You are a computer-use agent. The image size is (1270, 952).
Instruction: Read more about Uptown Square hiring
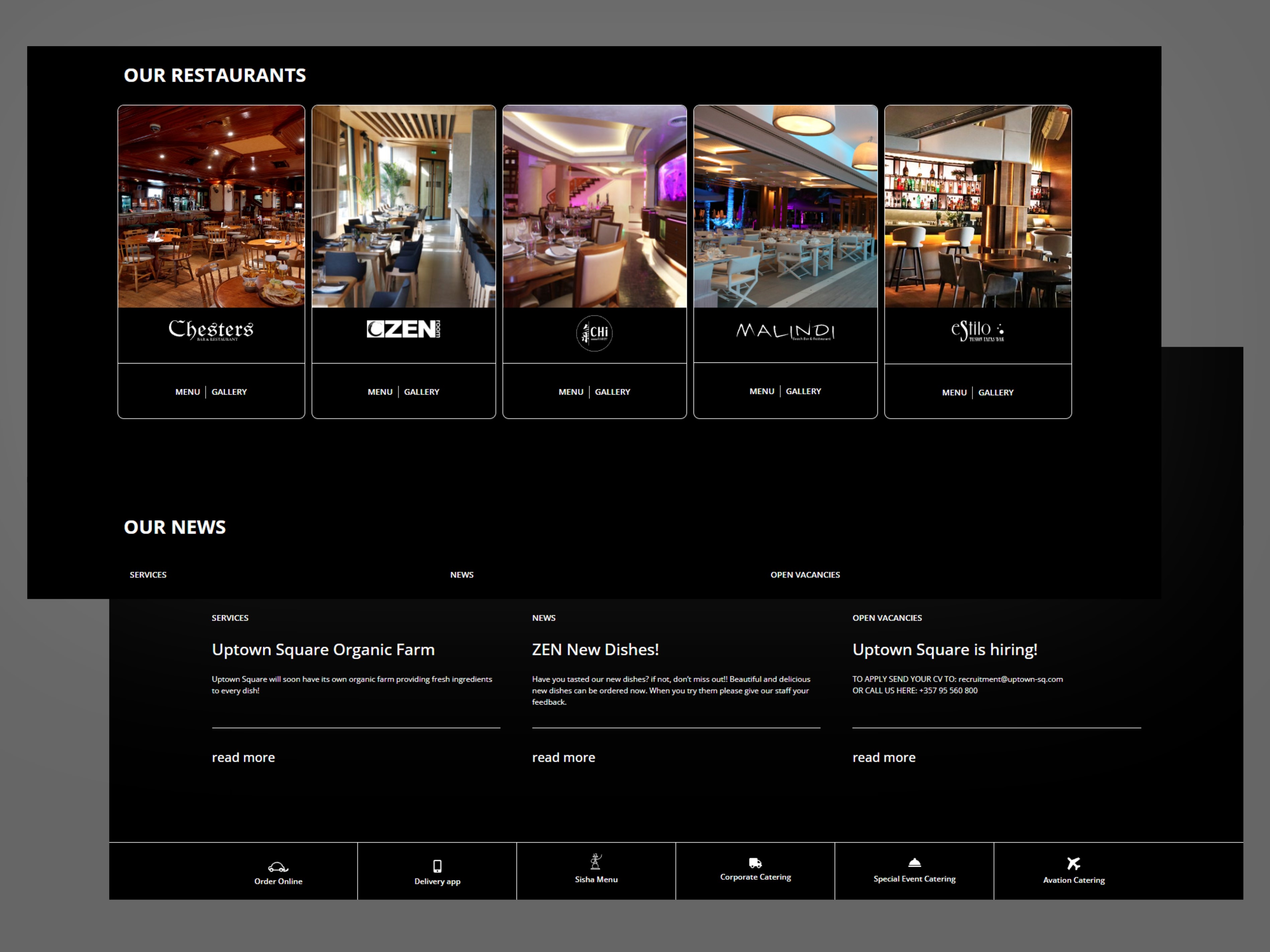tap(884, 757)
